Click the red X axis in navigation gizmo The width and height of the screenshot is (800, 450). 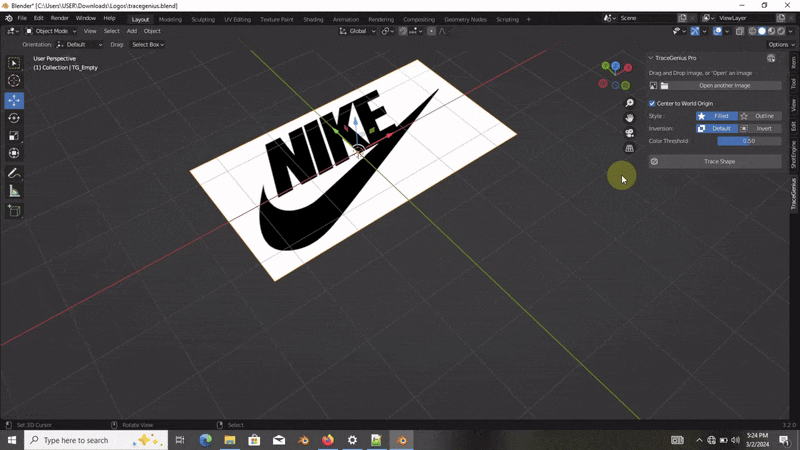point(628,67)
